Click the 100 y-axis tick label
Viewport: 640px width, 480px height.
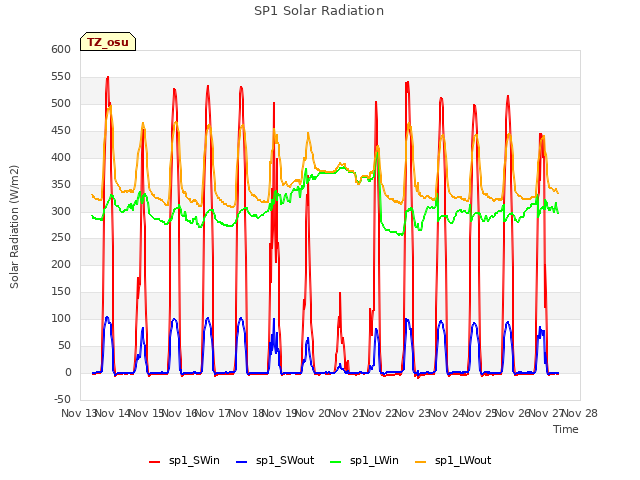(x=61, y=318)
